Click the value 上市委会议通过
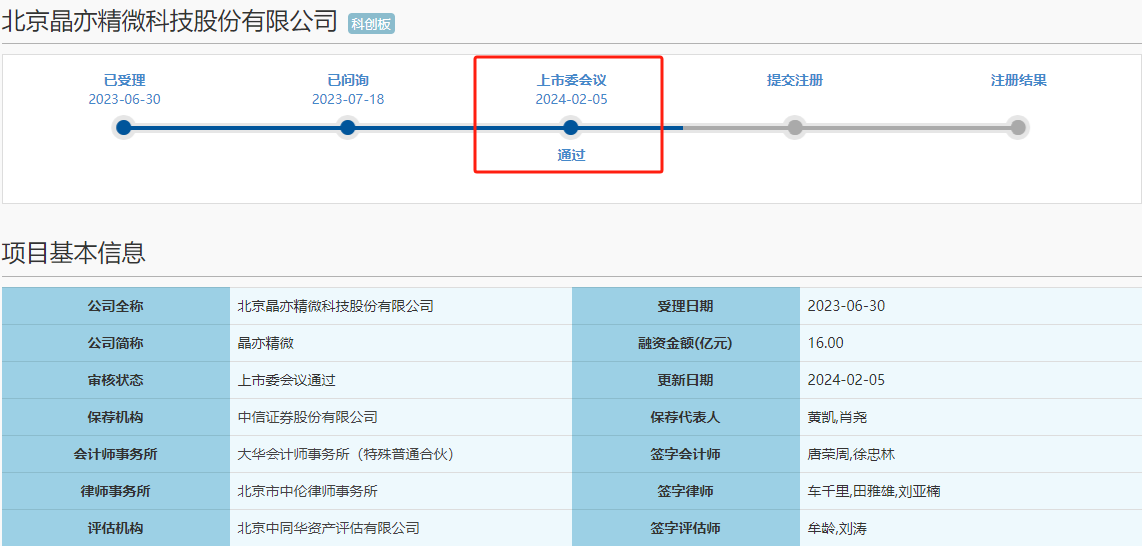Viewport: 1142px width, 546px height. point(287,380)
